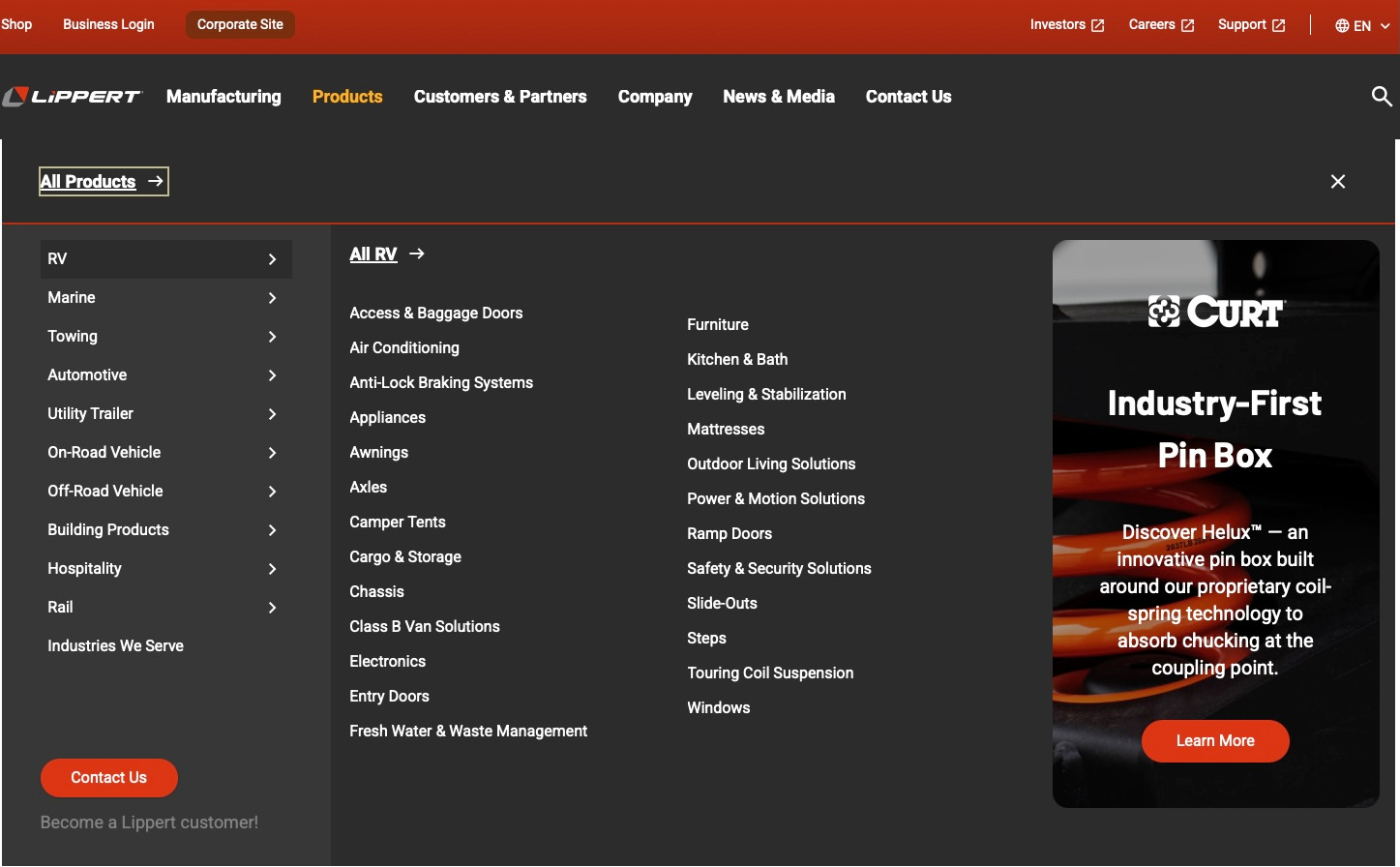Click the external-link icon beside Investors
Image resolution: width=1400 pixels, height=867 pixels.
pyautogui.click(x=1097, y=26)
